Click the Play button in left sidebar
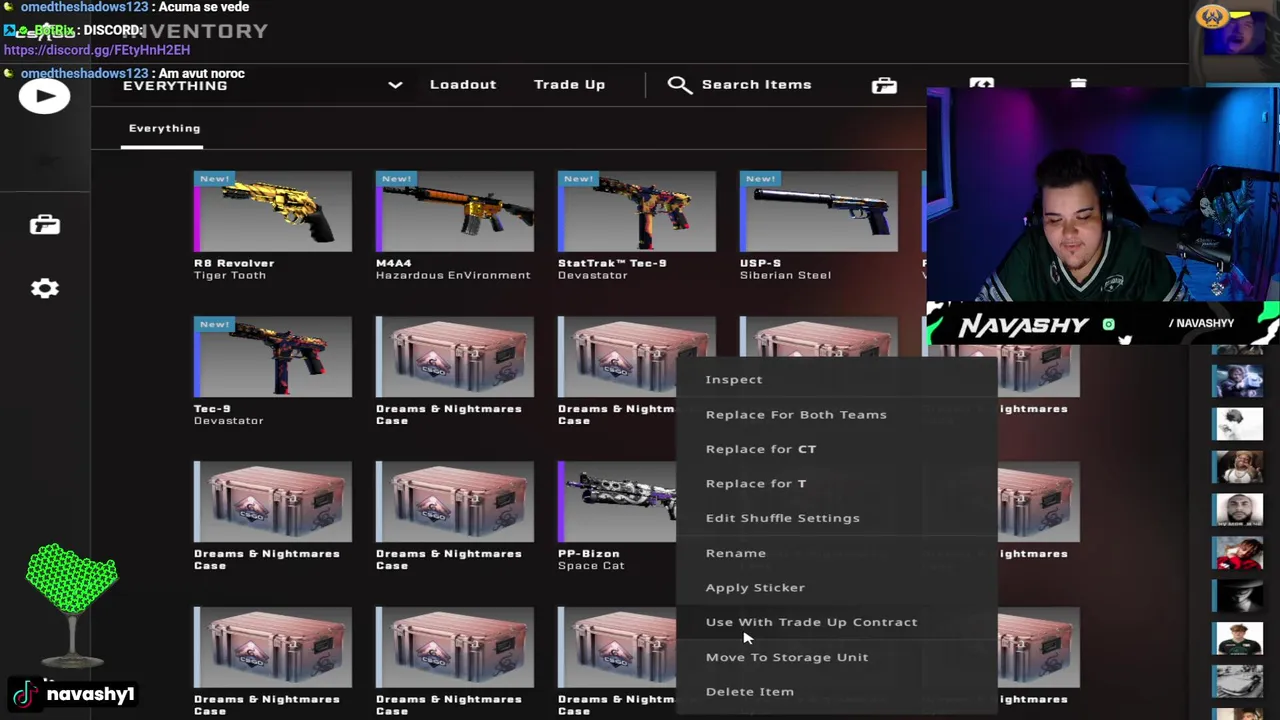 coord(44,96)
